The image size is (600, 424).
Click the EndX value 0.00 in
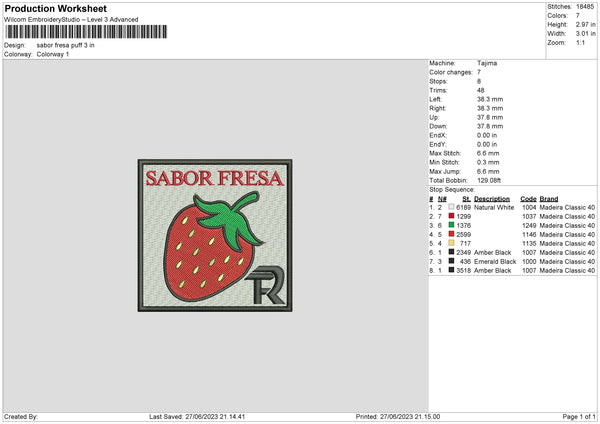point(487,135)
